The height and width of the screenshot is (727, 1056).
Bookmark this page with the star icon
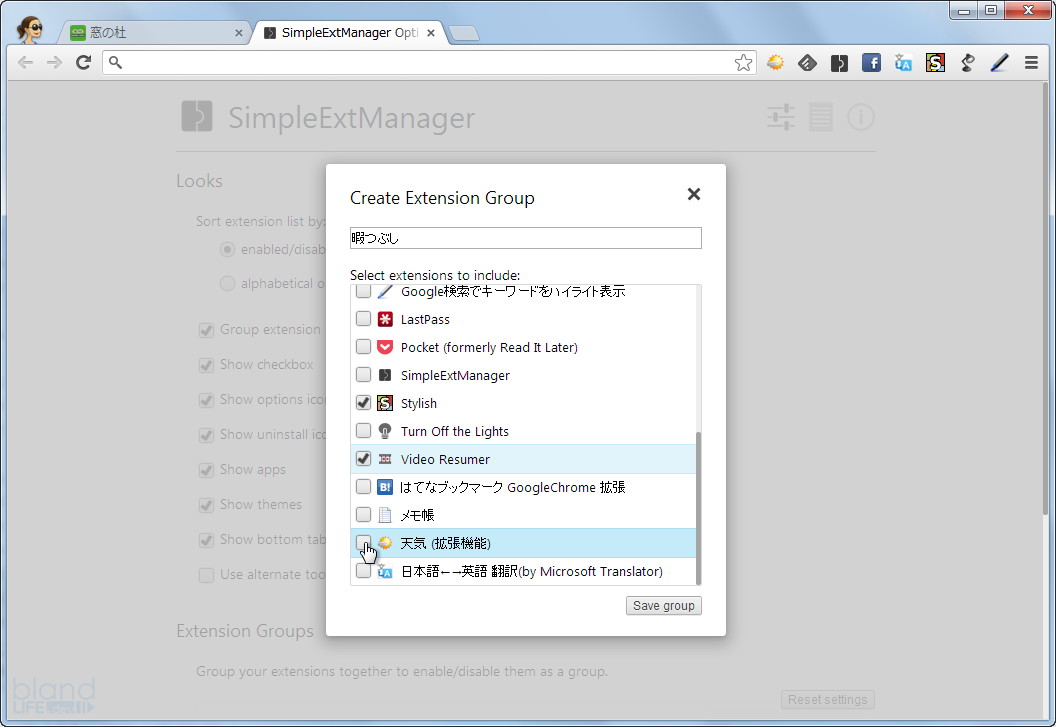744,63
